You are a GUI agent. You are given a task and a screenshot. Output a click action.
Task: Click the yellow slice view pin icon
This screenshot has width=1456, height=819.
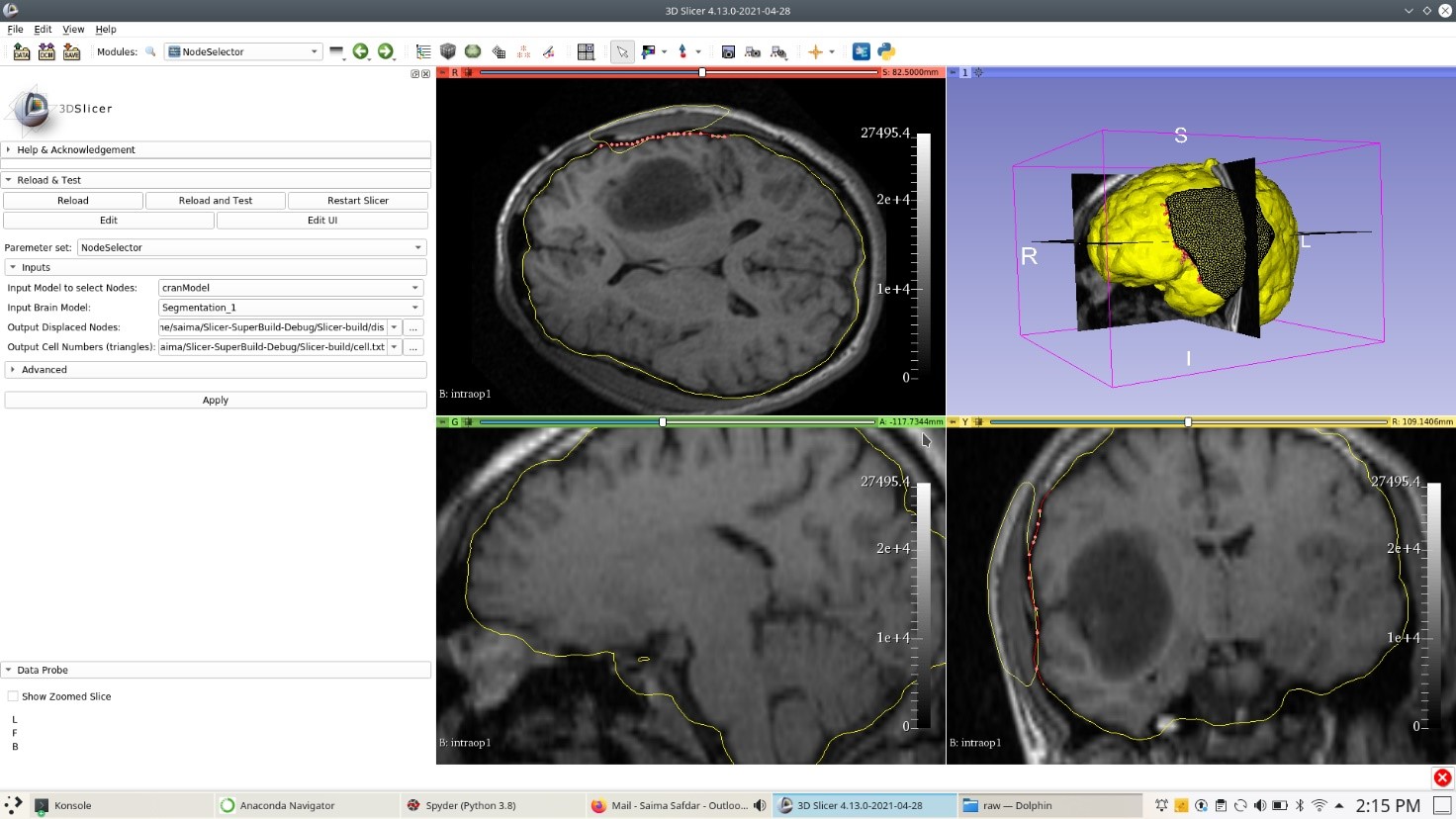tap(953, 422)
